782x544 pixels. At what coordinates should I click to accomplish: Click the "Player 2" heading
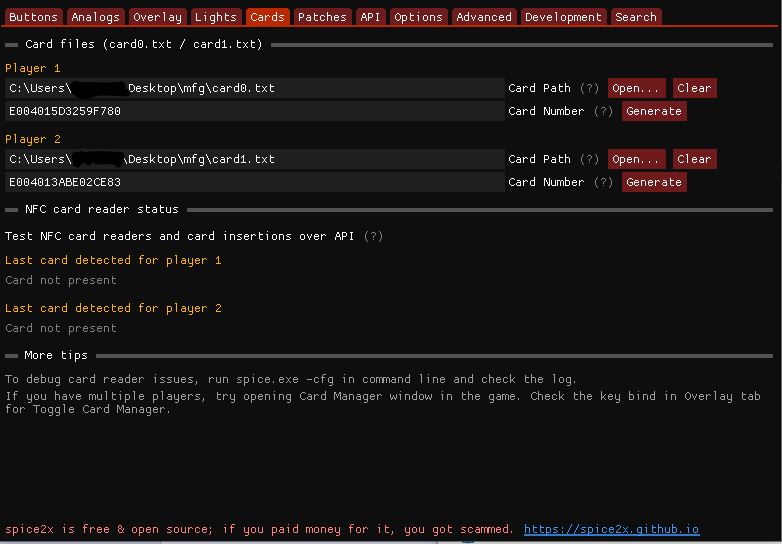(x=33, y=139)
